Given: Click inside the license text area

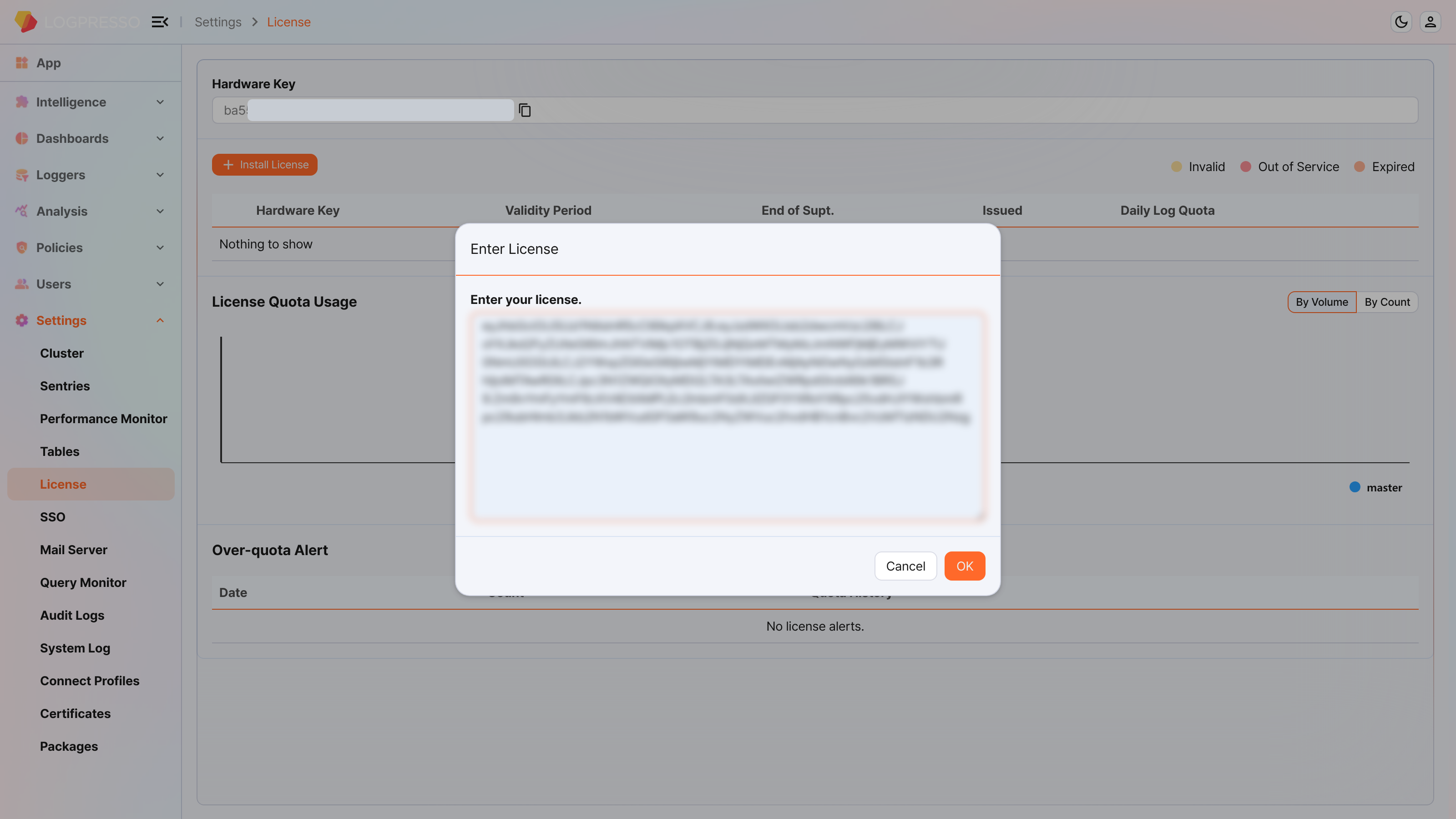Looking at the screenshot, I should [728, 416].
